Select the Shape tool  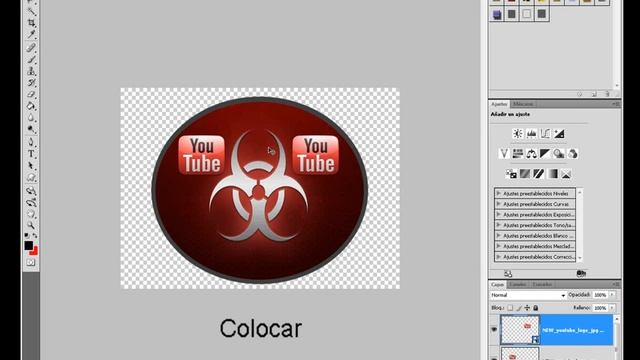coord(31,178)
